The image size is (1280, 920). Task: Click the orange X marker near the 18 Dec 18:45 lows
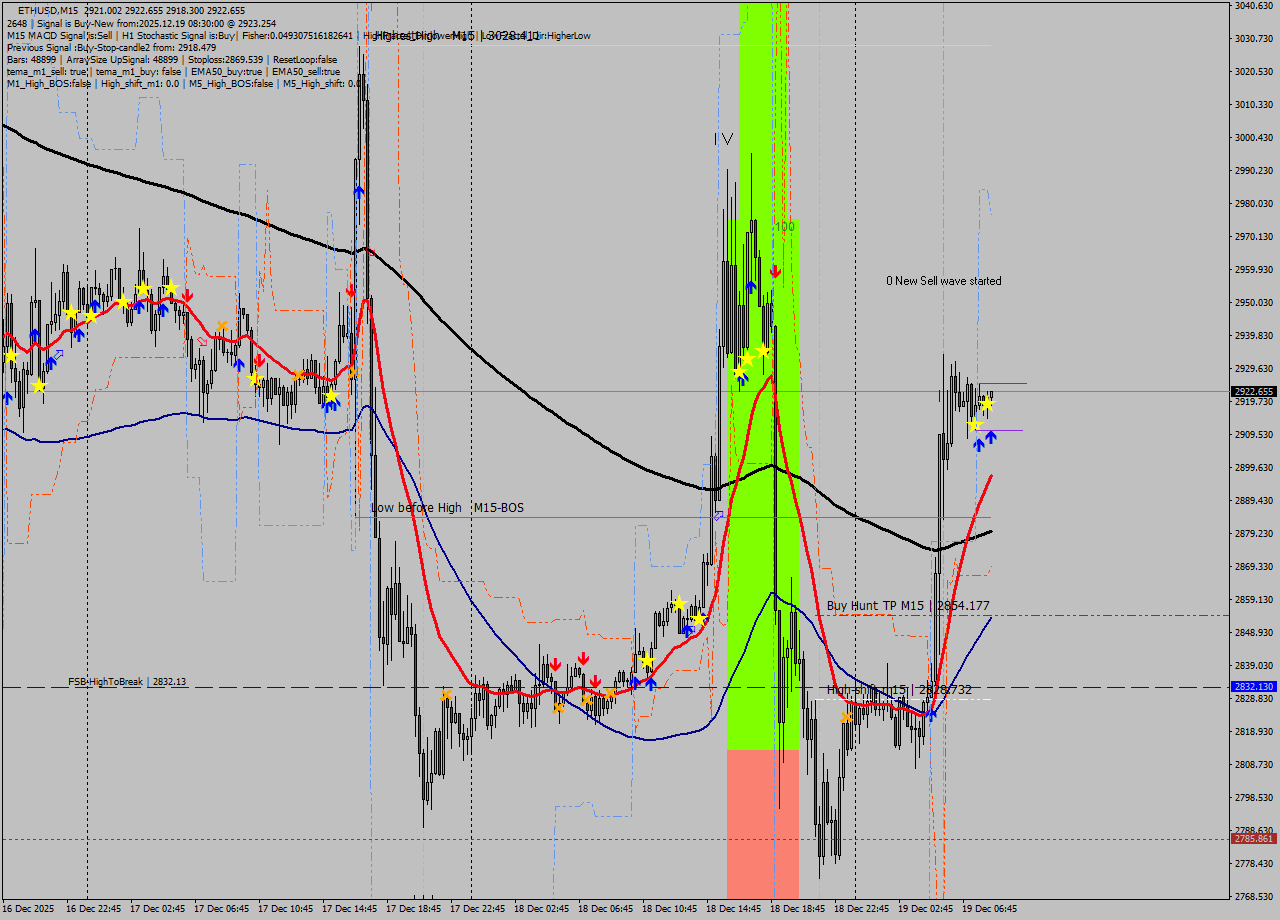point(845,715)
